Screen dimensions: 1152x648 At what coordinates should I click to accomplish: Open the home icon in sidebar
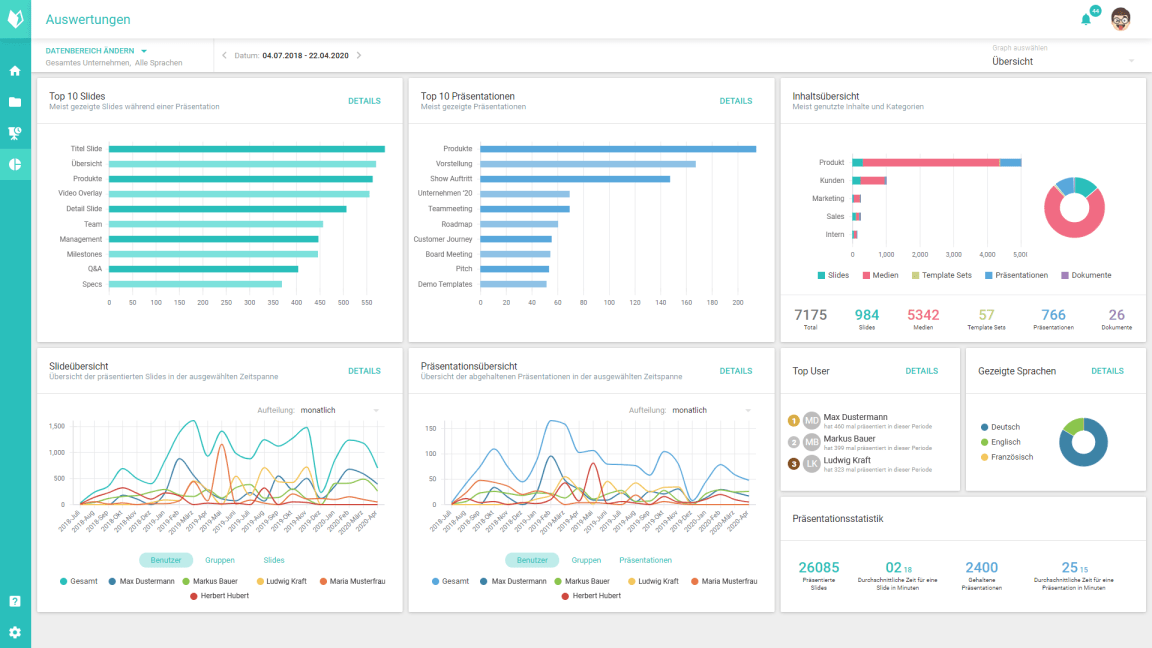tap(15, 71)
